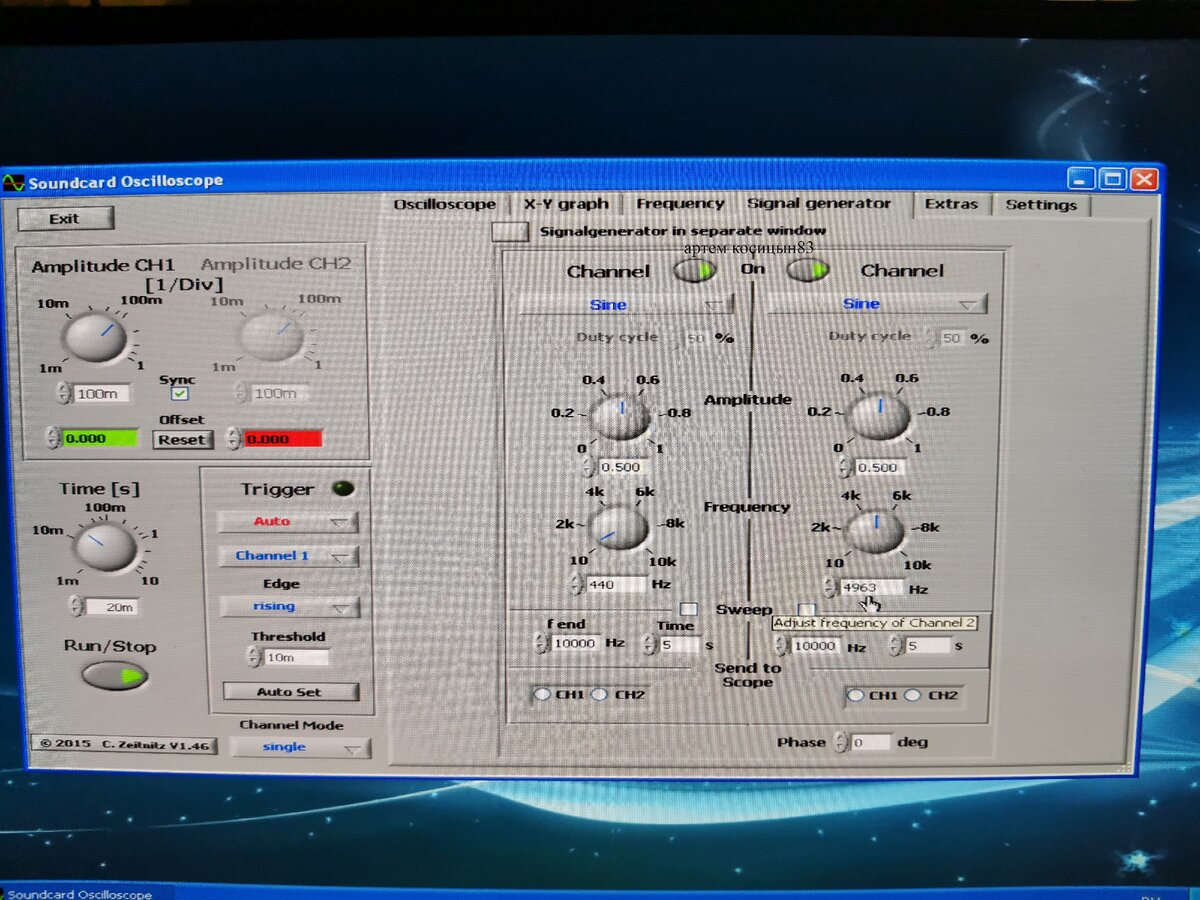Click the Time 20m value field
The width and height of the screenshot is (1200, 900).
click(110, 606)
